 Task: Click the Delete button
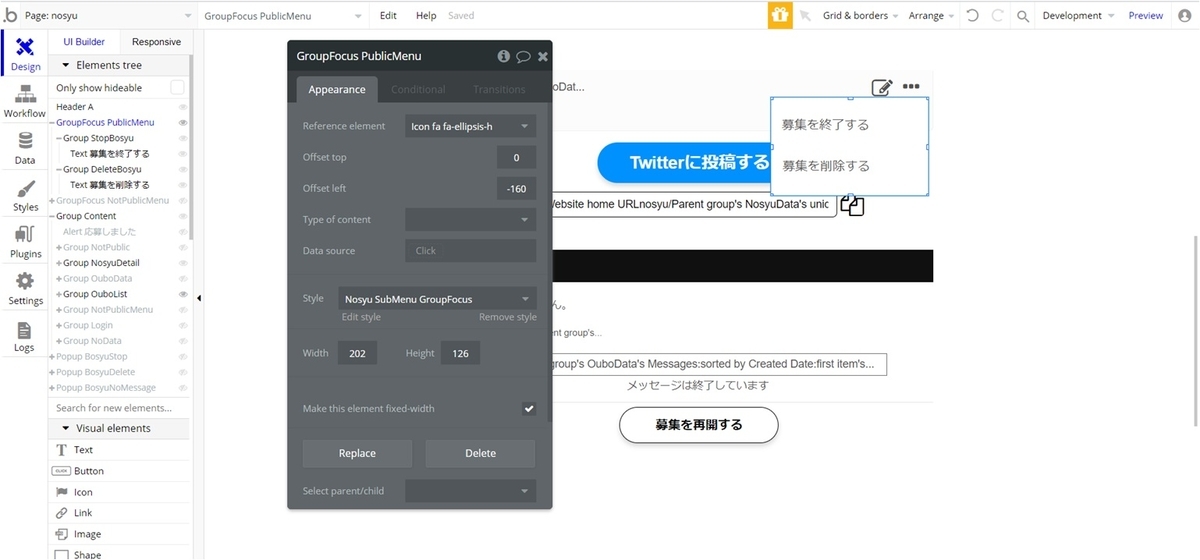(480, 453)
